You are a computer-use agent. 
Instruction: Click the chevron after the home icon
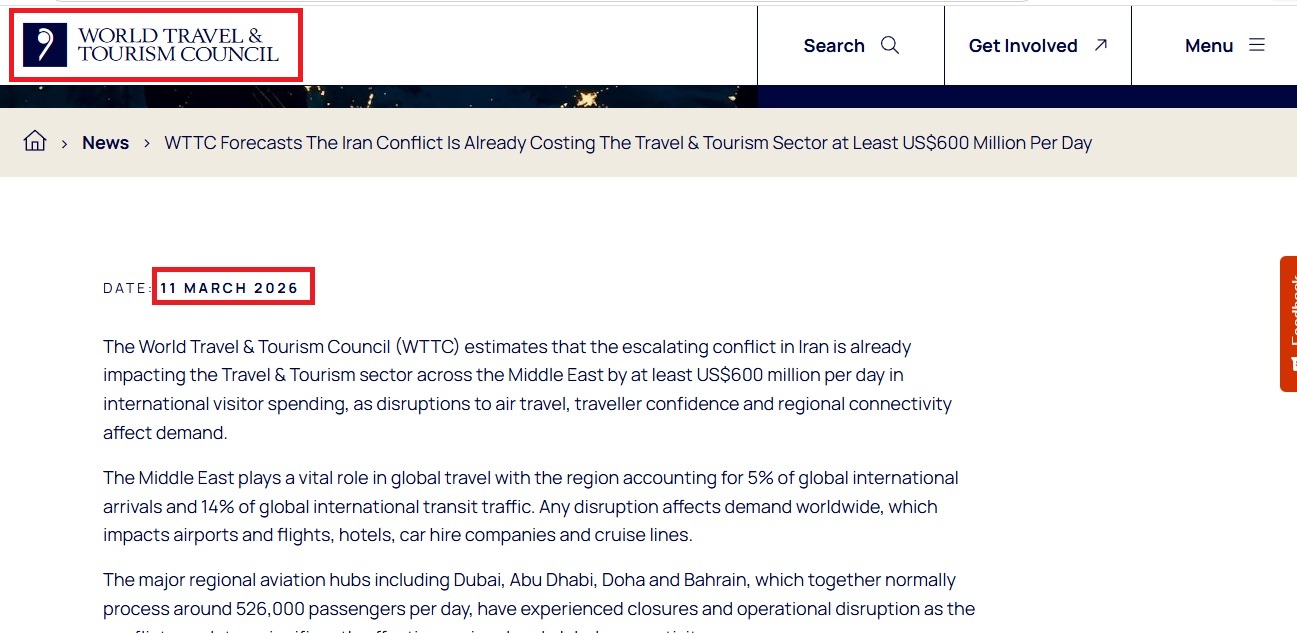[x=64, y=143]
